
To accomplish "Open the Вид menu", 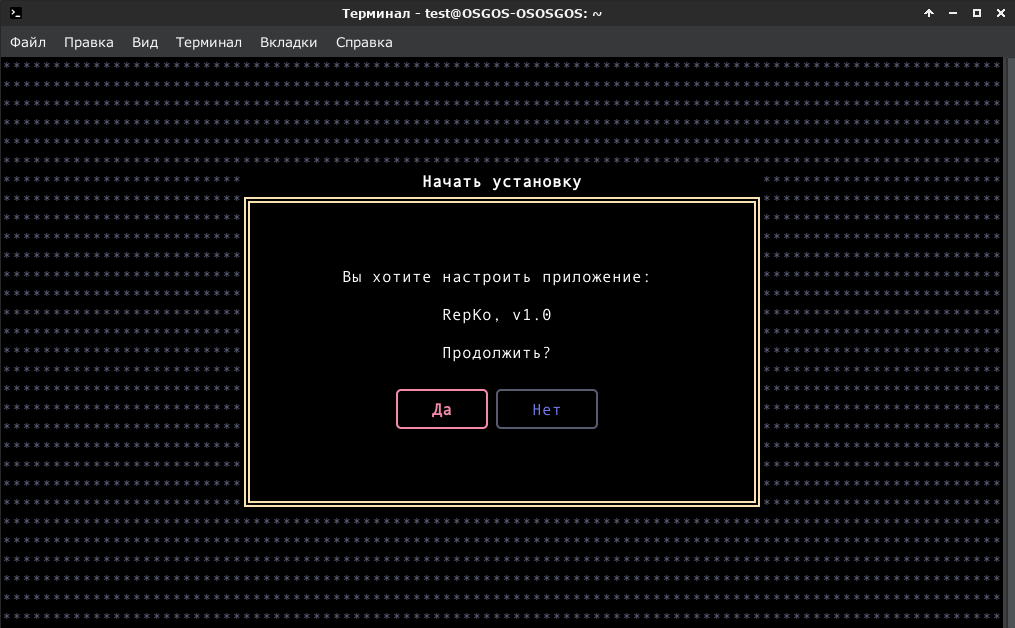I will point(145,42).
